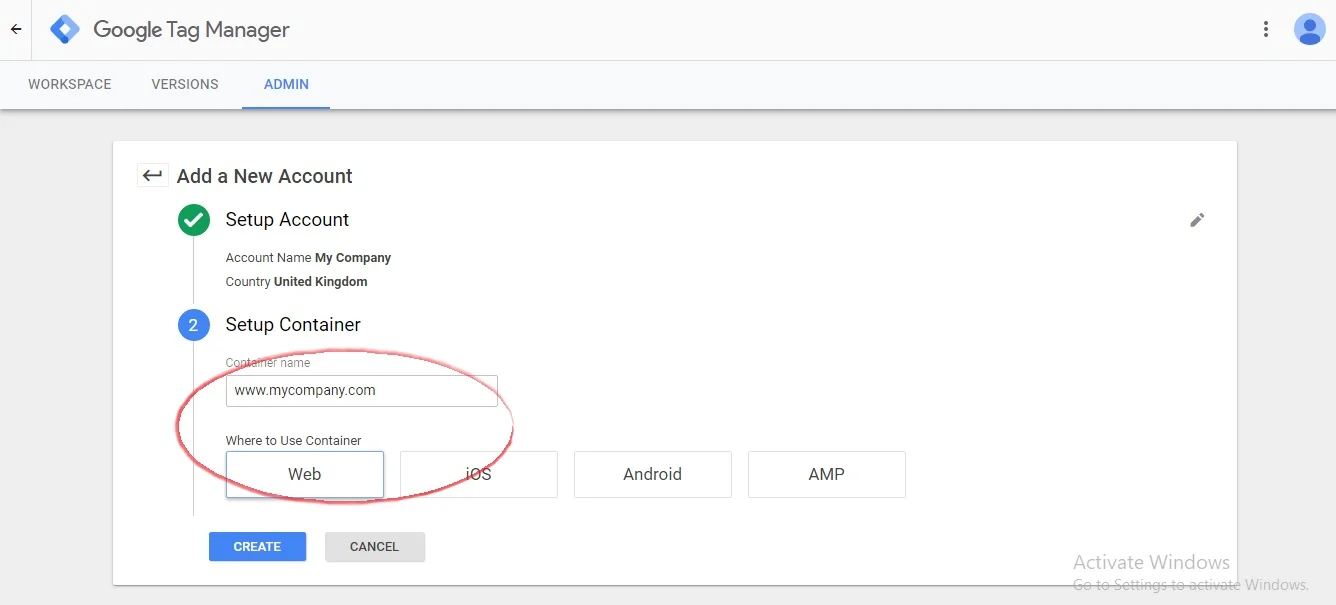Select Android as container type
Image resolution: width=1336 pixels, height=605 pixels.
pos(653,474)
